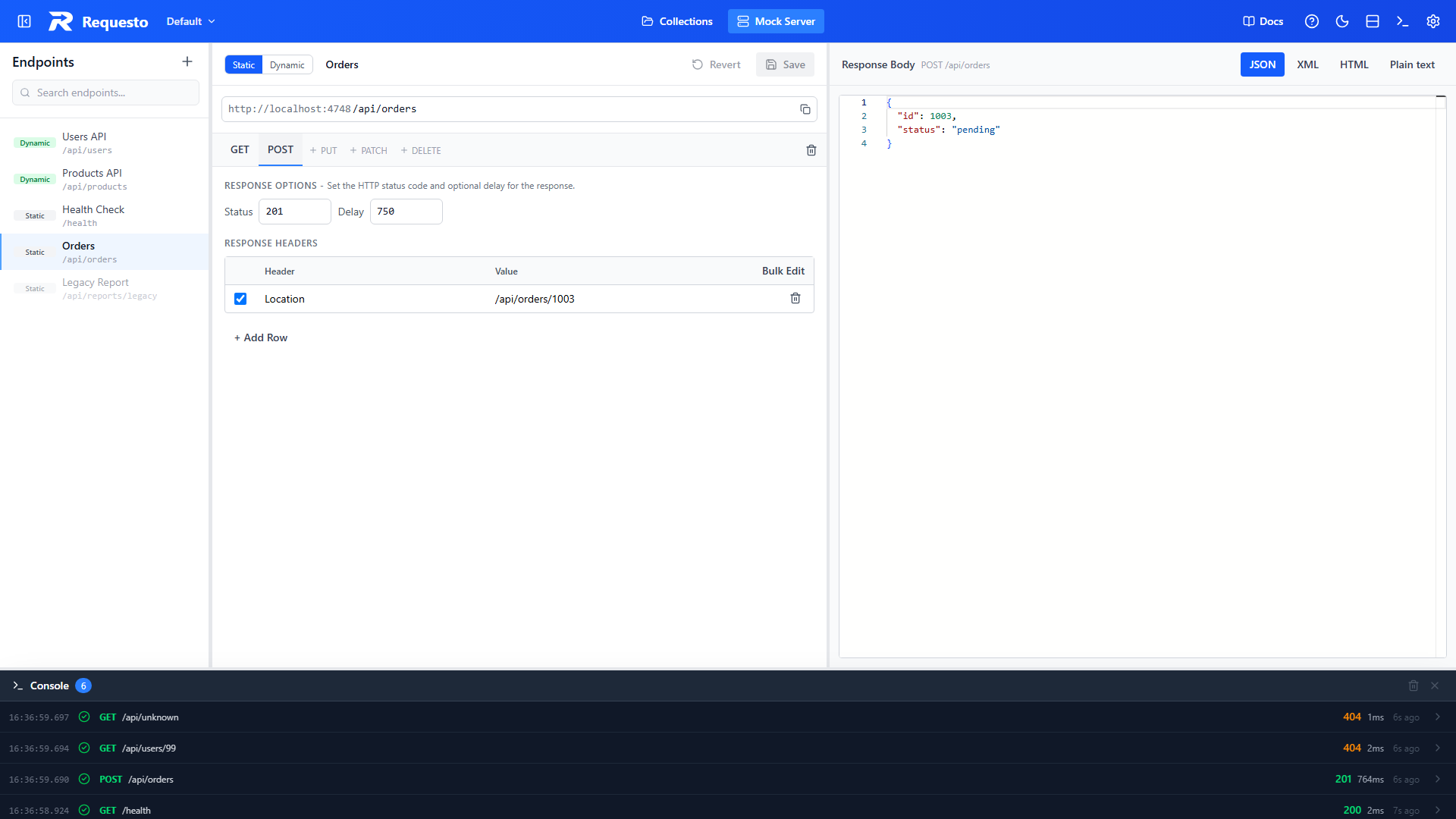Set endpoint mode to Static

pos(243,64)
